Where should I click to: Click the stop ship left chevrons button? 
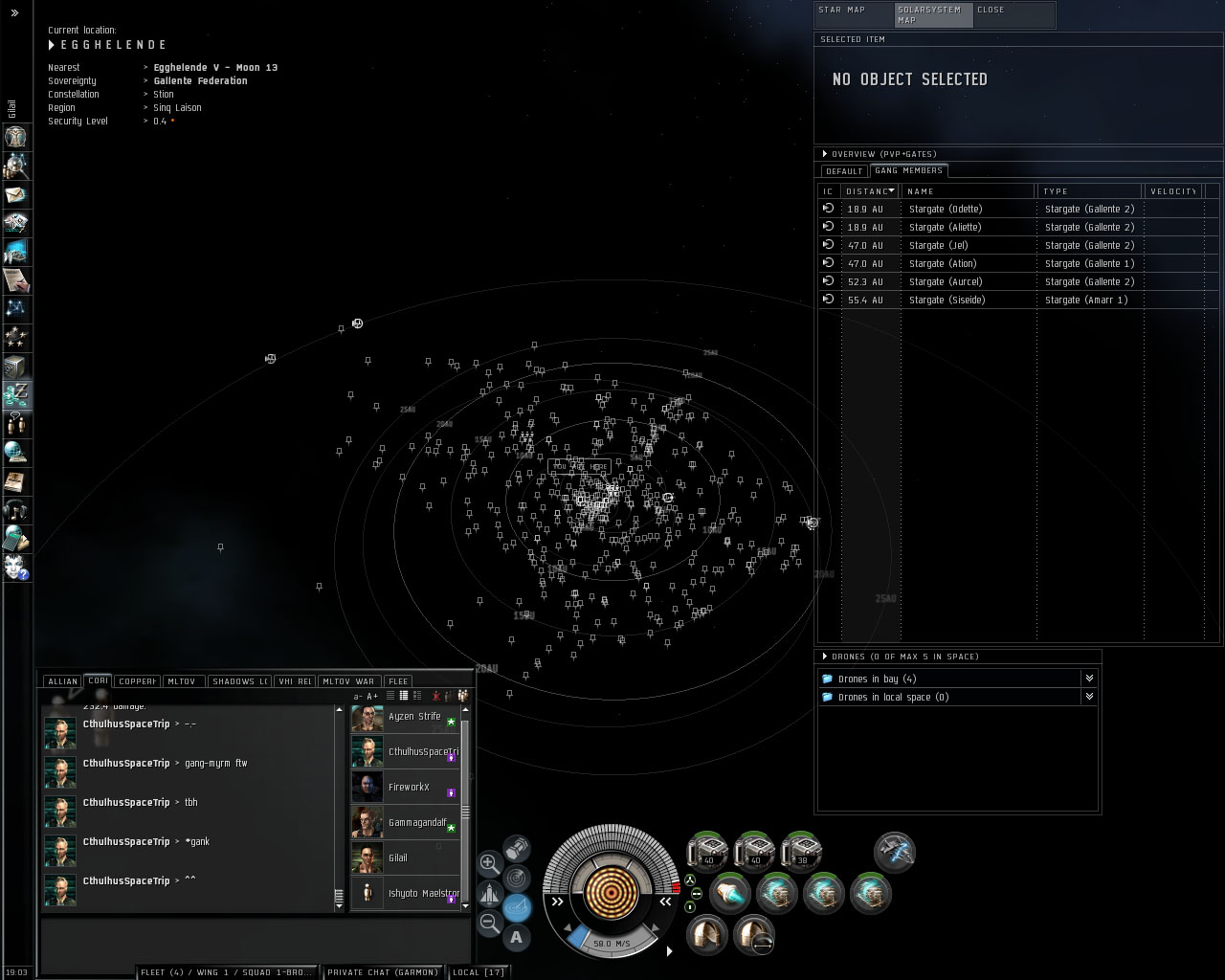pyautogui.click(x=557, y=901)
